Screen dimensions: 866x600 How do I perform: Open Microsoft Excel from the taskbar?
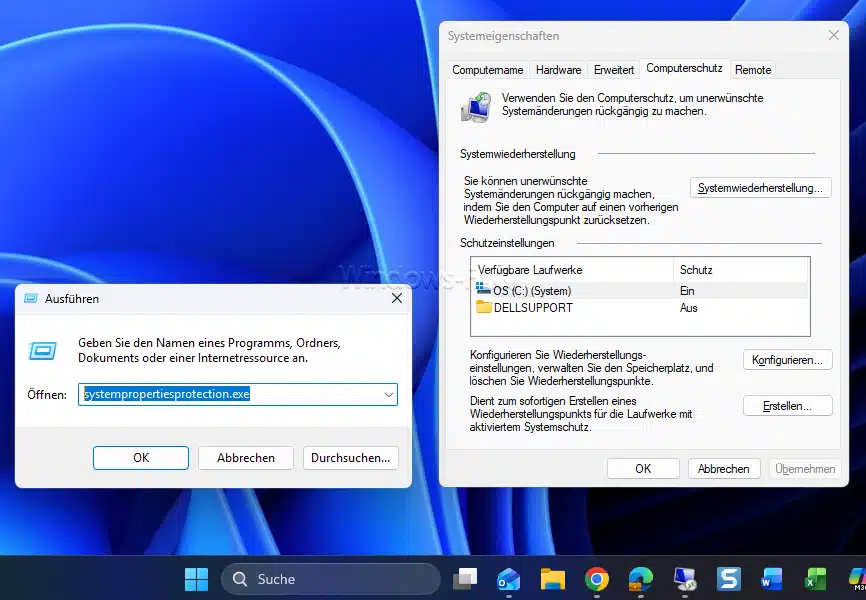point(815,579)
